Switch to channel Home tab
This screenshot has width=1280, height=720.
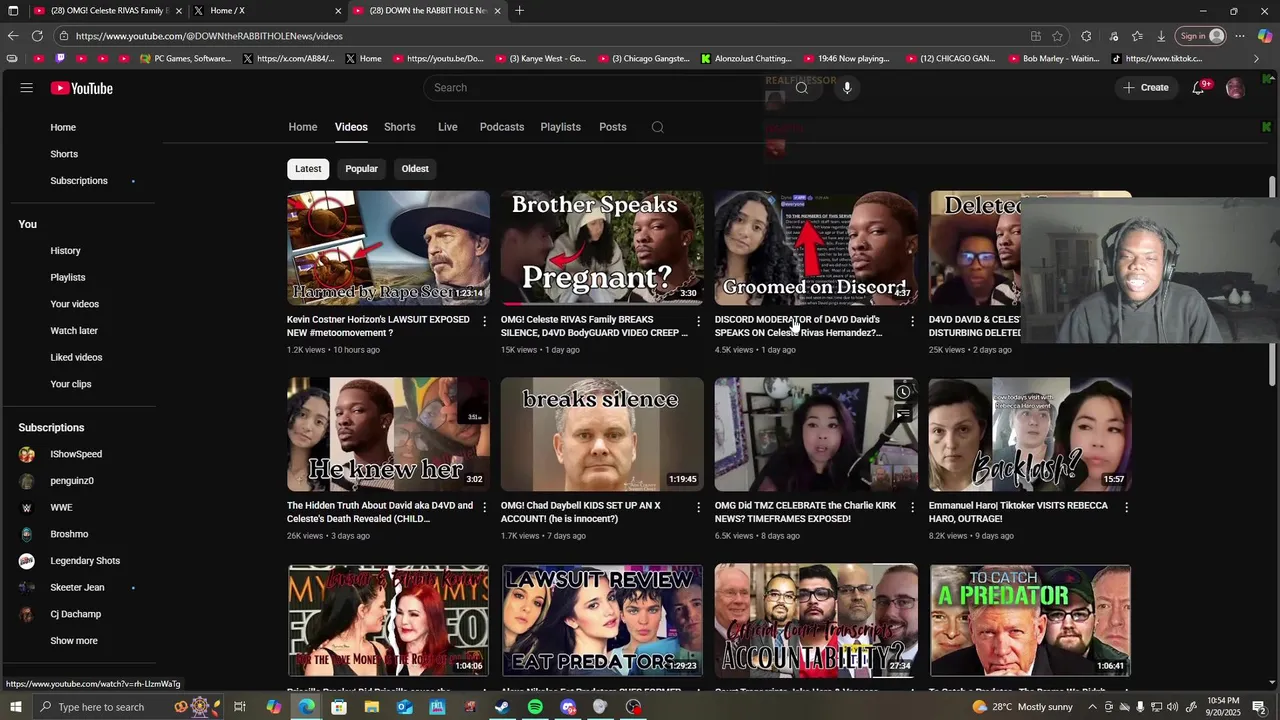coord(303,127)
